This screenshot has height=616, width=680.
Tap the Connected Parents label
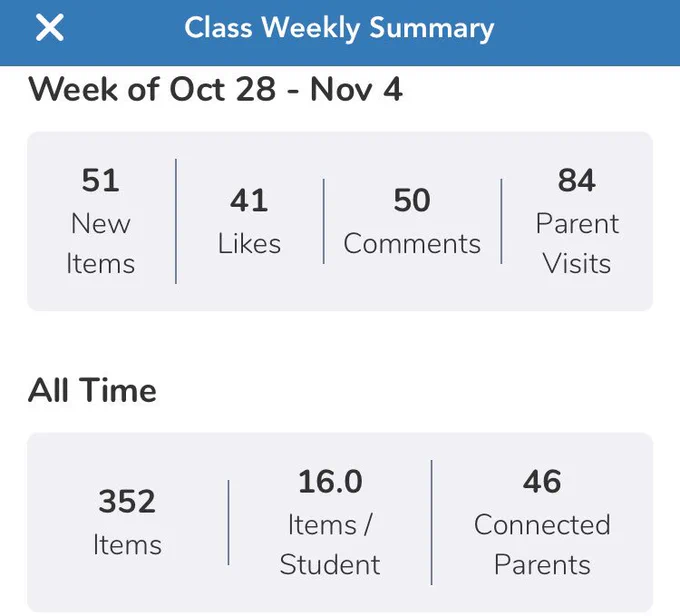click(542, 545)
